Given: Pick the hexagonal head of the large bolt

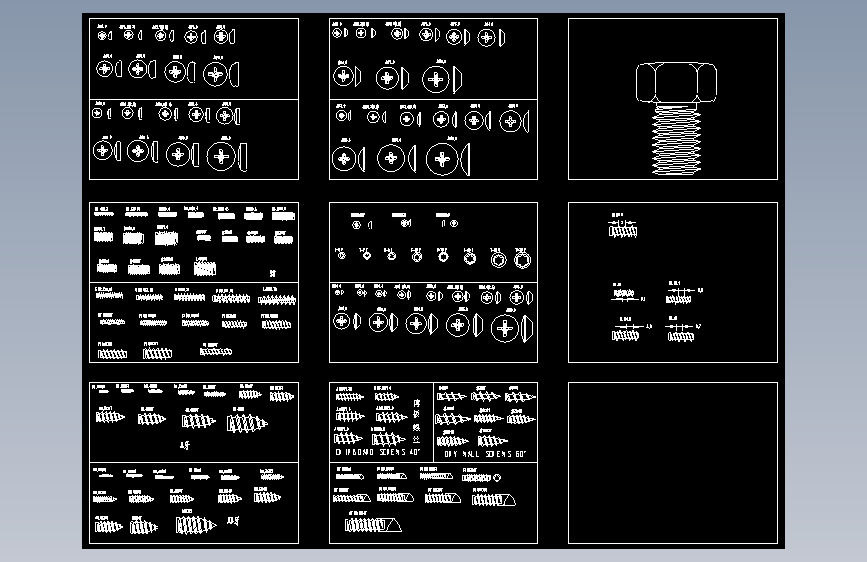Looking at the screenshot, I should (x=676, y=82).
